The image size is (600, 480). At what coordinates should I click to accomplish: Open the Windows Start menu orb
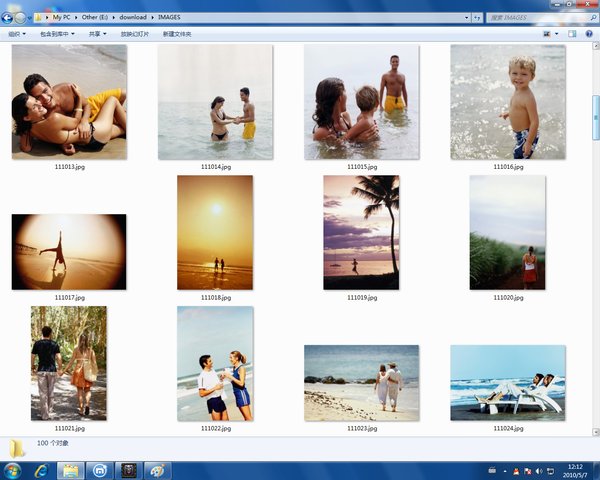pos(14,469)
